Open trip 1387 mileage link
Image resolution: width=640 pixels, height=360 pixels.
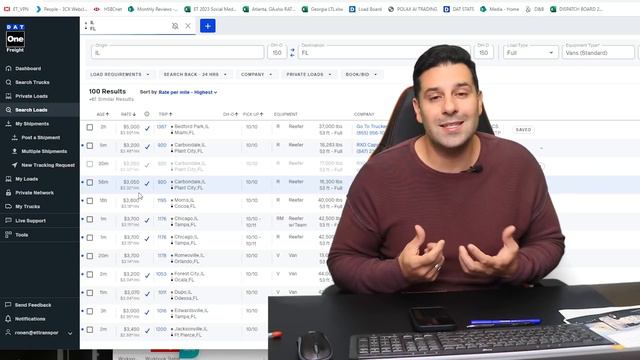pos(162,127)
